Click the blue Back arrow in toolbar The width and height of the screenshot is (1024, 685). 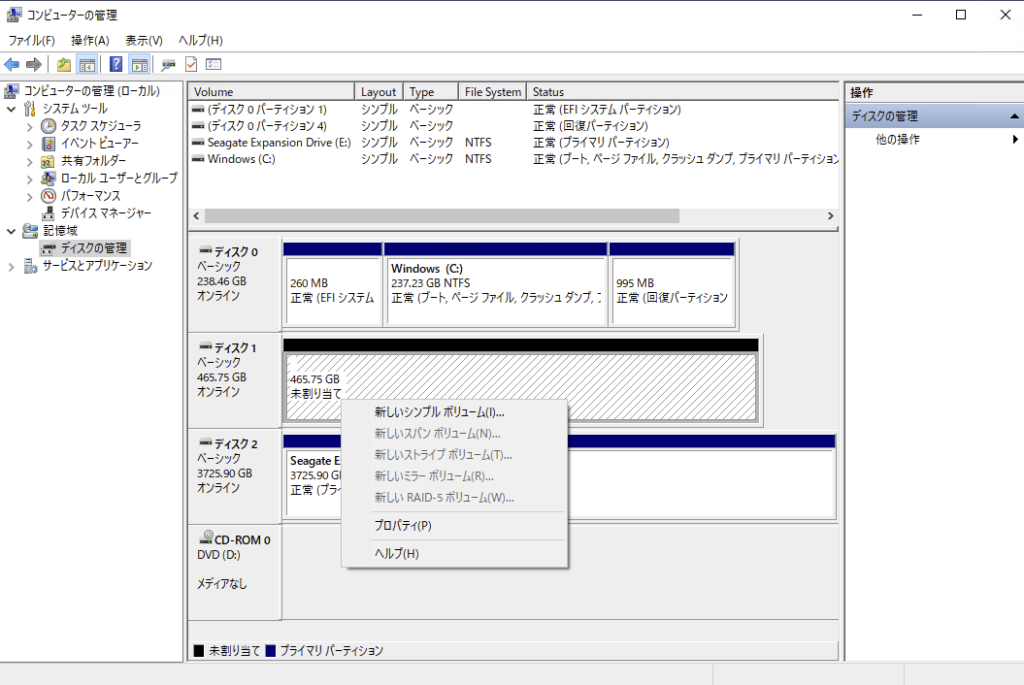click(x=12, y=65)
